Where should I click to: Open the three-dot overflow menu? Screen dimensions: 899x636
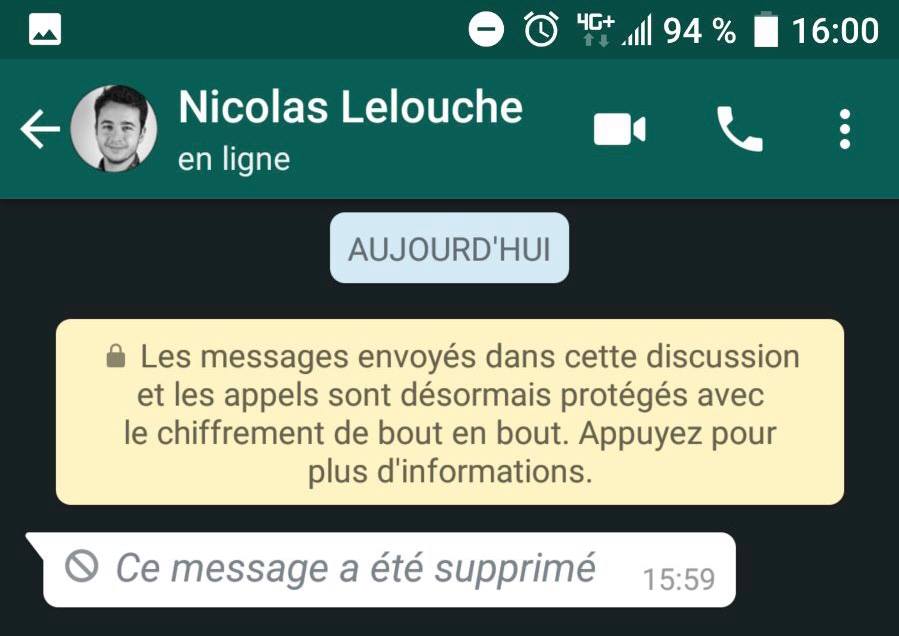point(845,129)
